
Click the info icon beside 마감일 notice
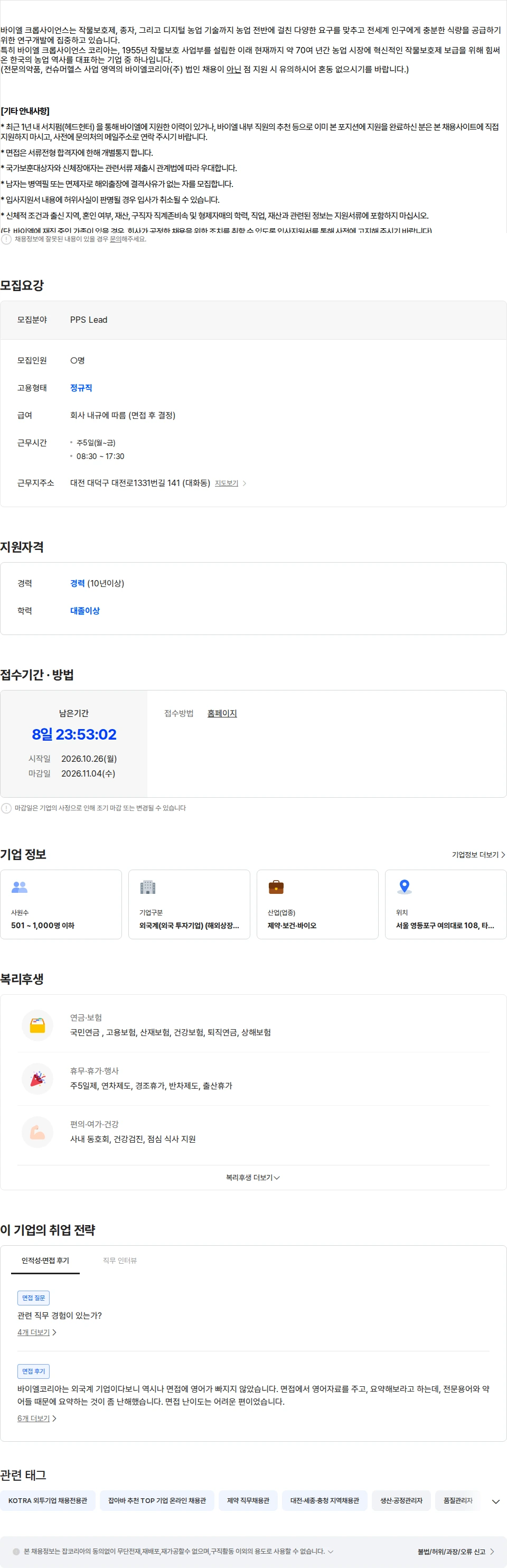(6, 808)
